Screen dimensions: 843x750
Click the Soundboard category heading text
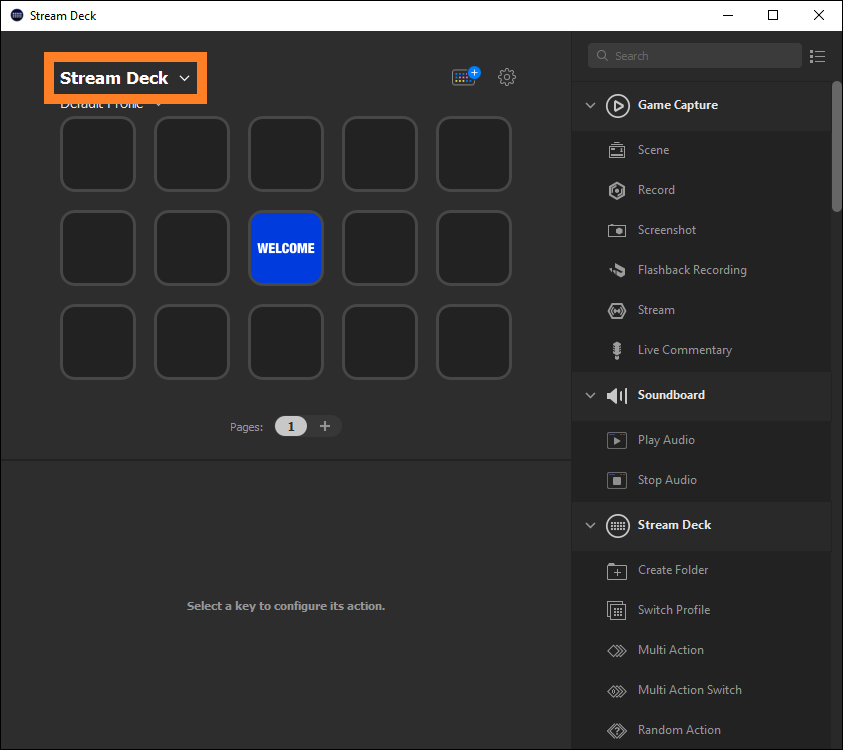(x=671, y=395)
